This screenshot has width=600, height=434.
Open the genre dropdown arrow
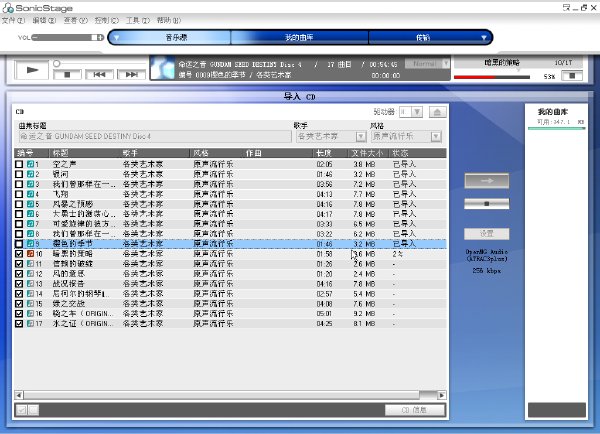[x=435, y=137]
